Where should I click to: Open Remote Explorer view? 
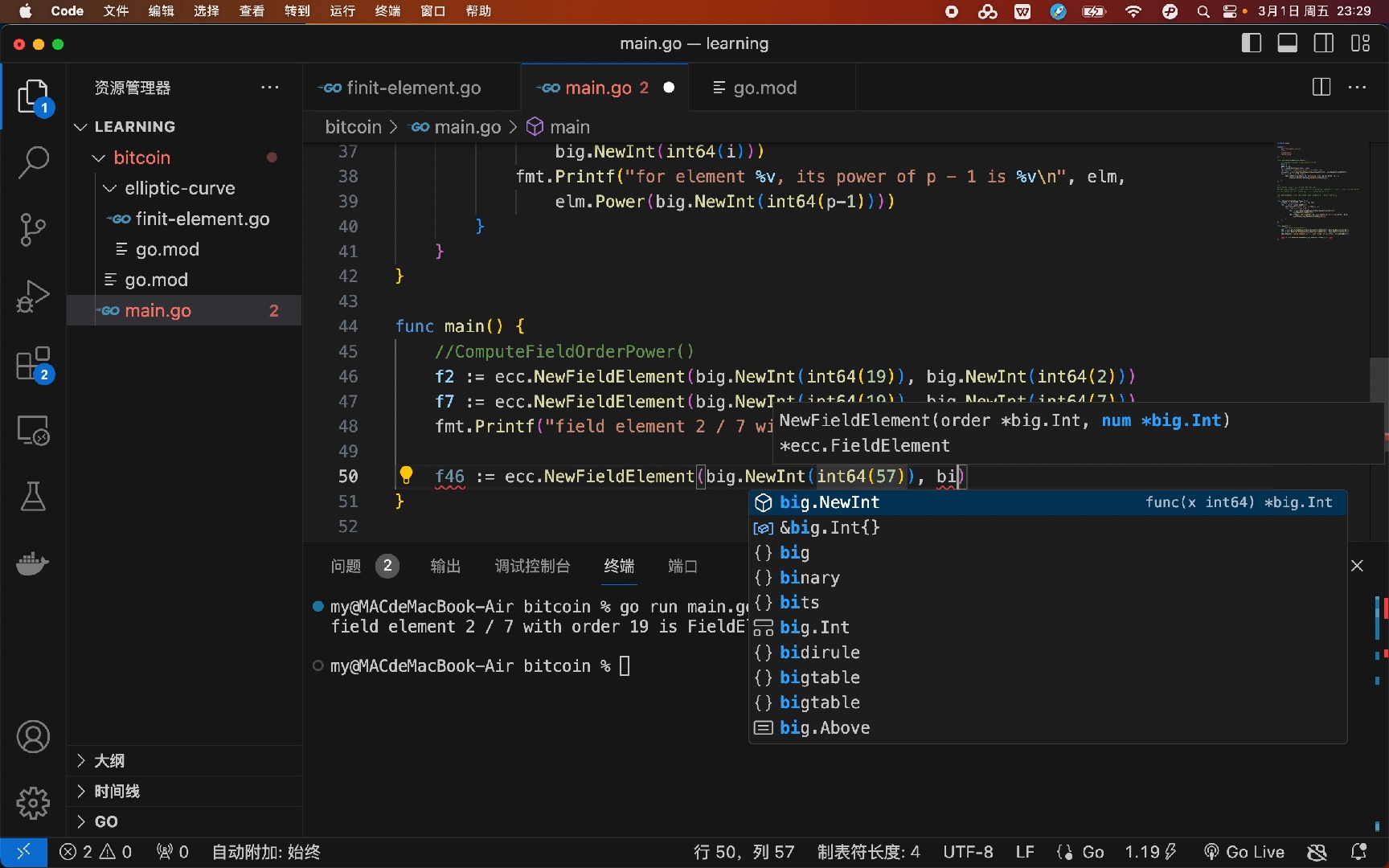(x=33, y=430)
